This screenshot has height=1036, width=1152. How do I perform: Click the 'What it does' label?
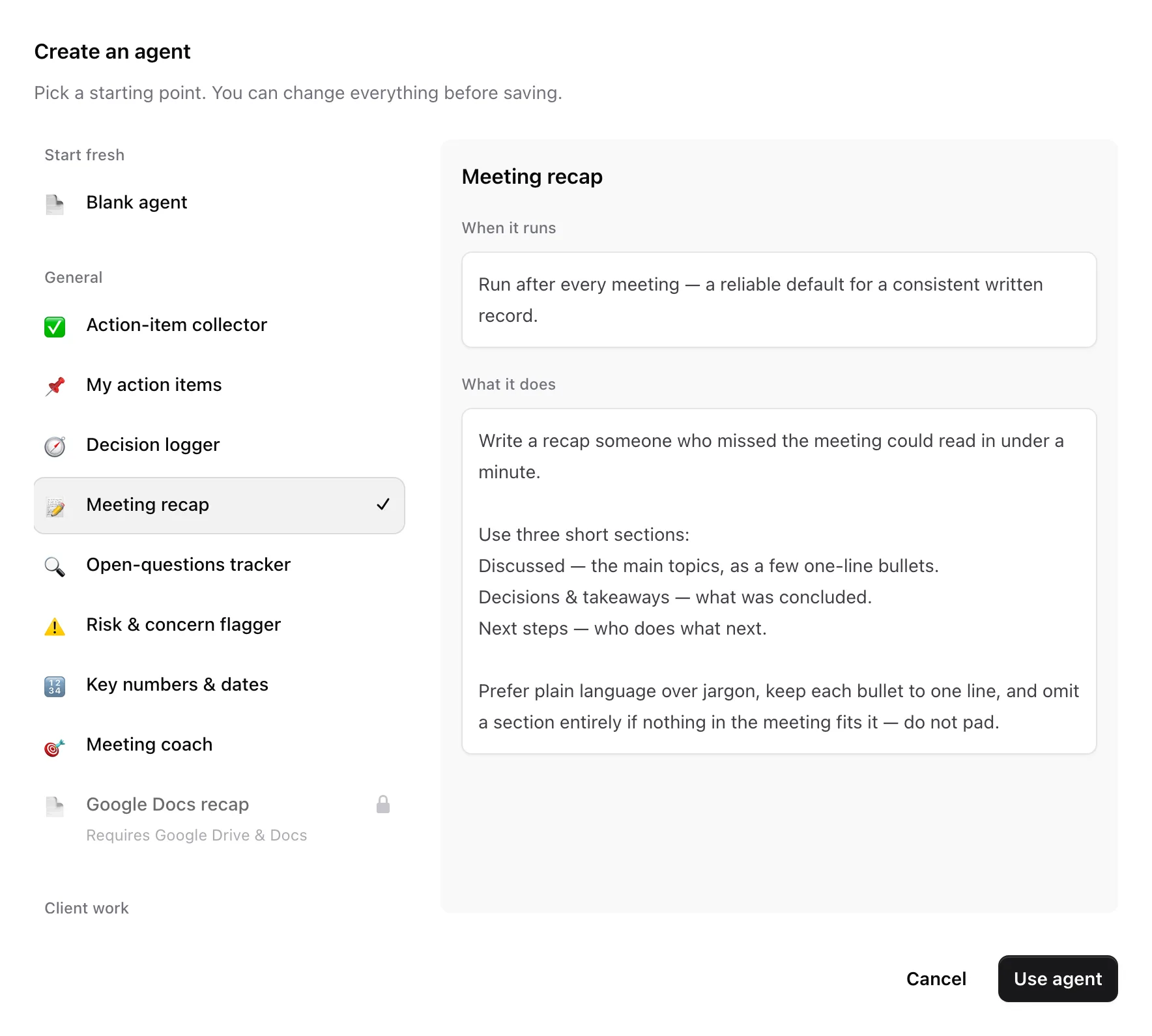pos(508,384)
